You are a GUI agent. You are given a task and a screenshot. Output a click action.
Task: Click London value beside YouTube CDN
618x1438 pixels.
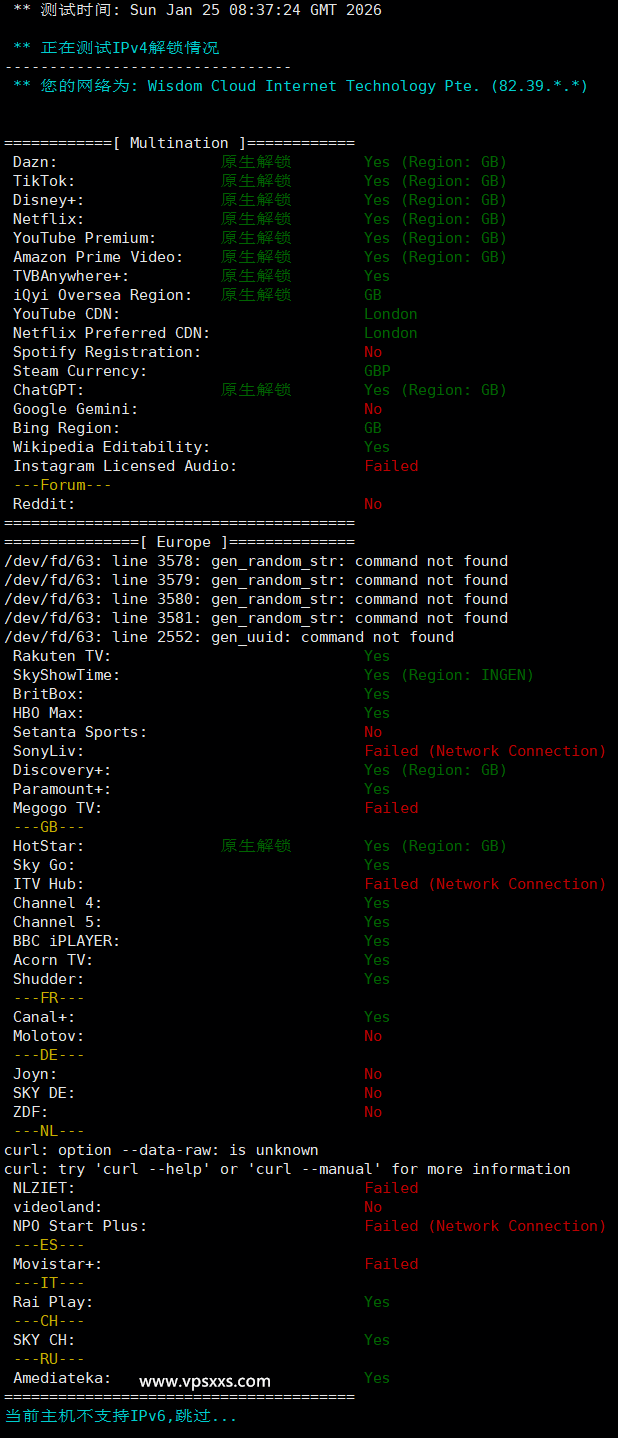pos(390,314)
